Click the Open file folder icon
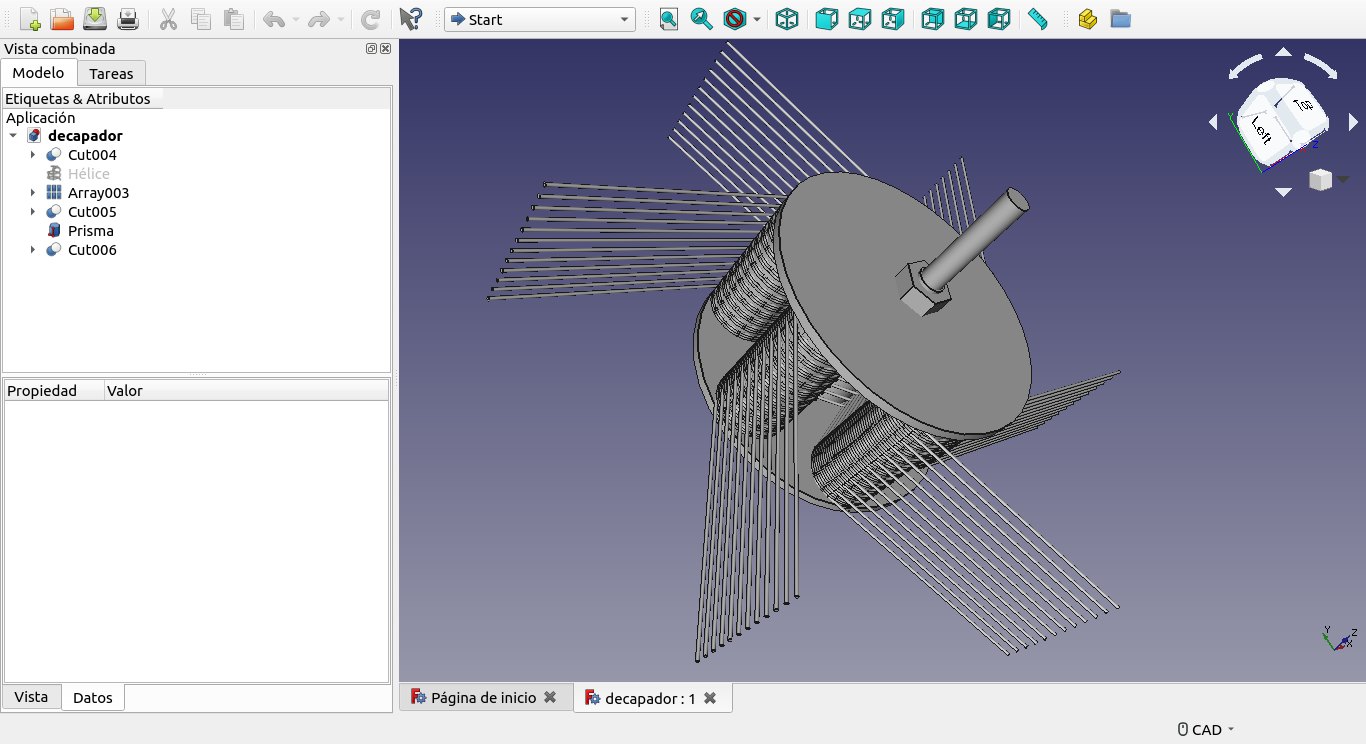1366x744 pixels. point(62,19)
